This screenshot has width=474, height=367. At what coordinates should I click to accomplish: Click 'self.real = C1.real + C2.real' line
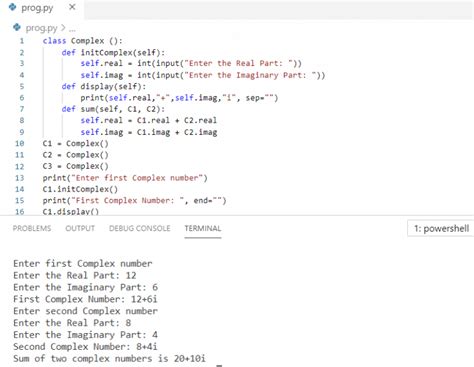click(x=148, y=120)
